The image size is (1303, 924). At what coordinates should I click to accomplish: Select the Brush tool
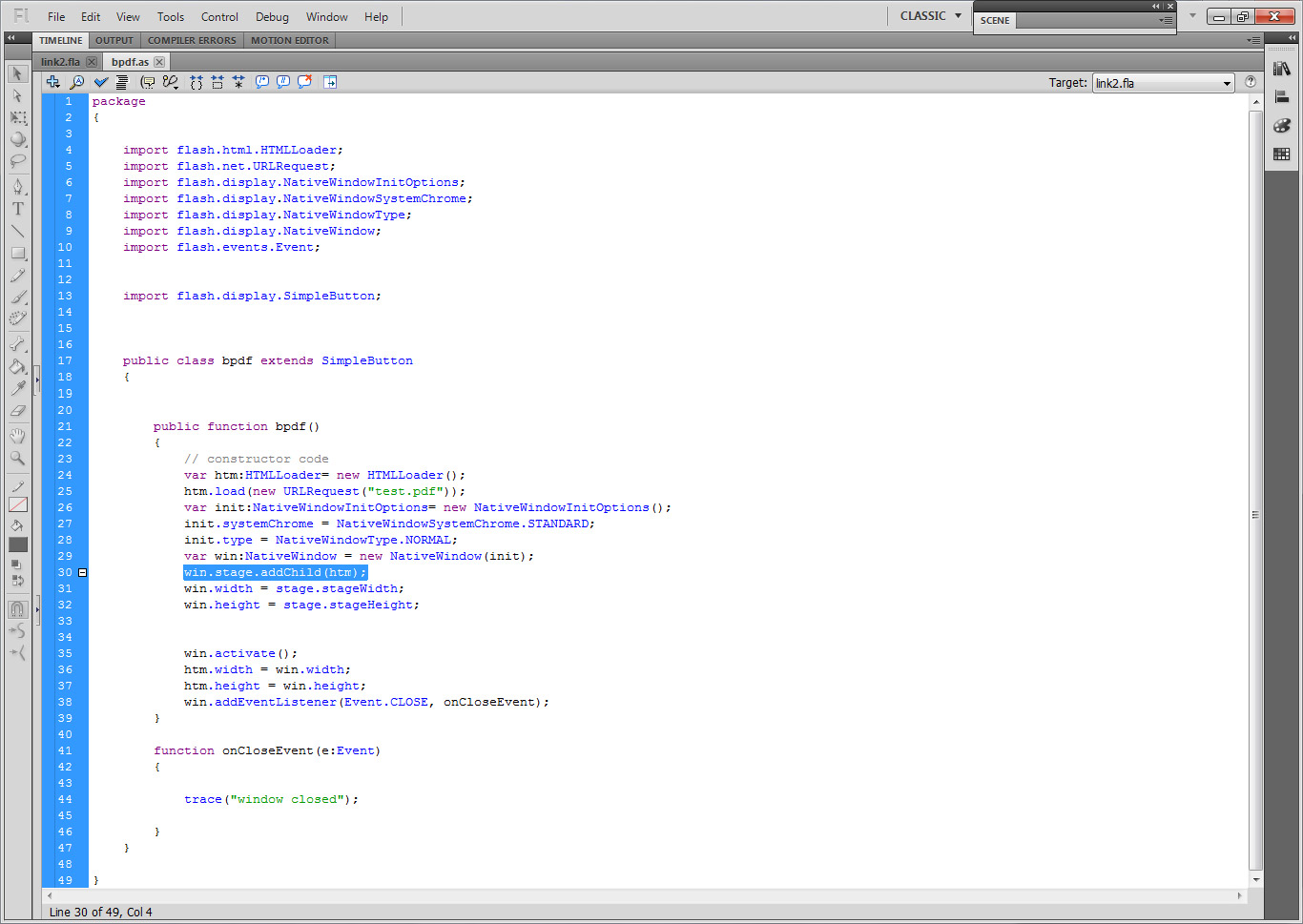17,297
